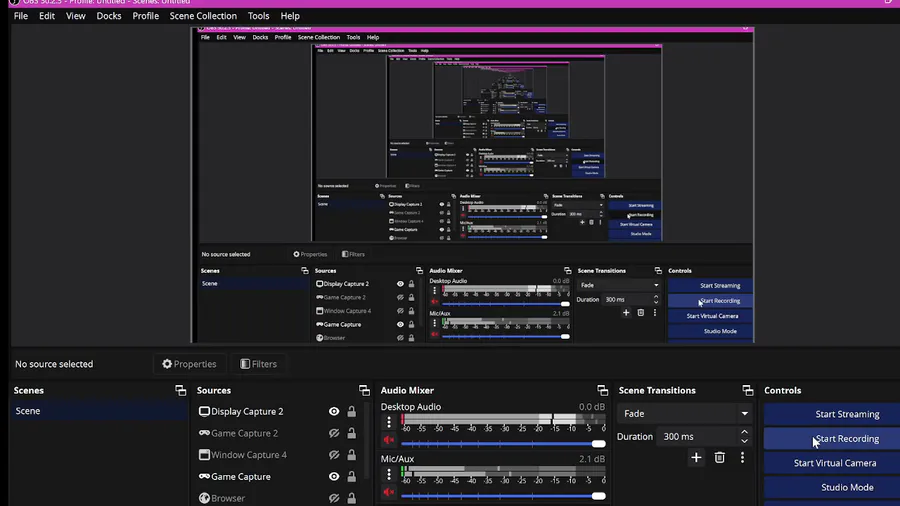900x506 pixels.
Task: Open the File menu
Action: (21, 16)
